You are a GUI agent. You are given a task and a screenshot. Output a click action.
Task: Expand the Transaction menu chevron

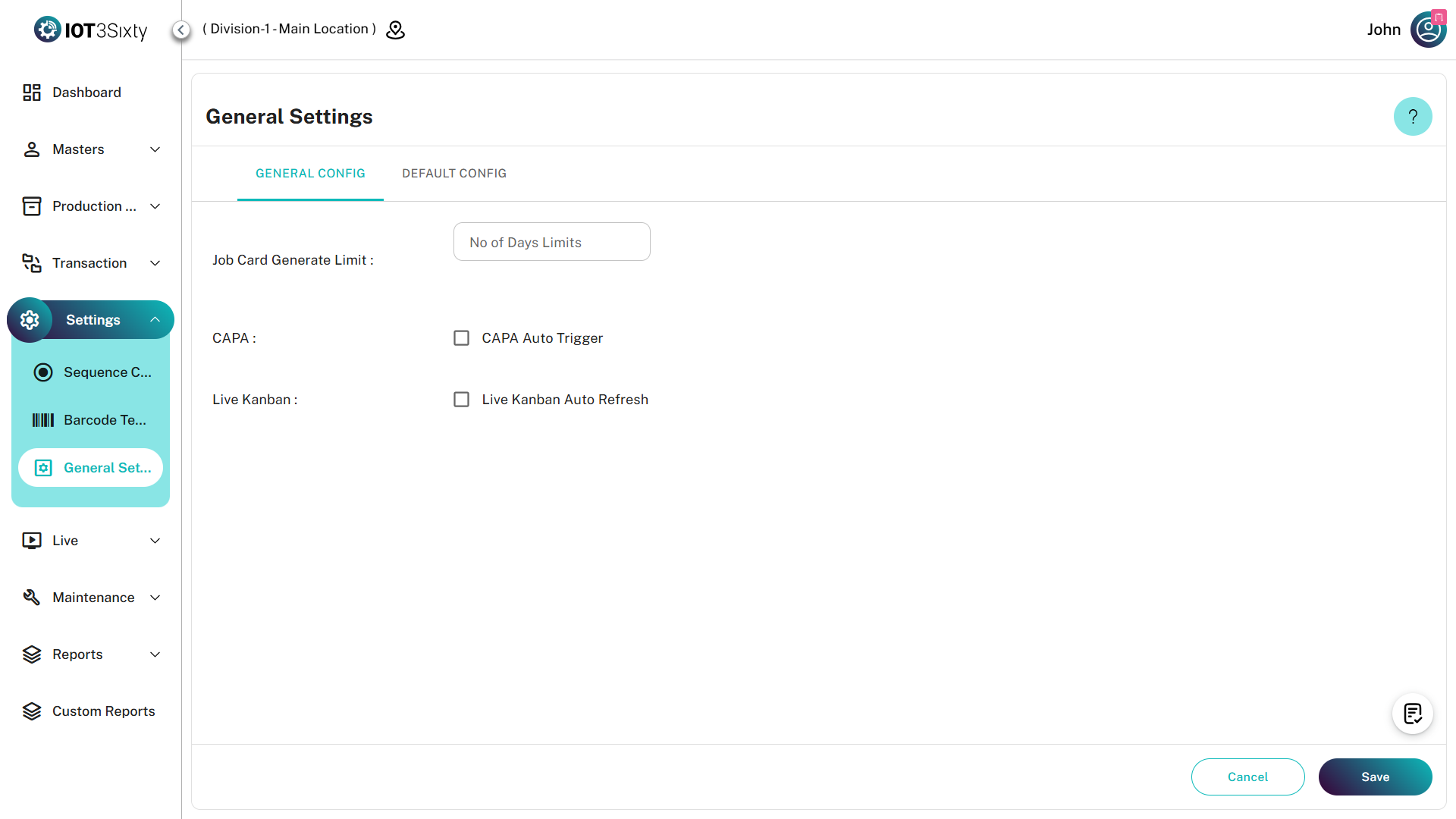[155, 263]
